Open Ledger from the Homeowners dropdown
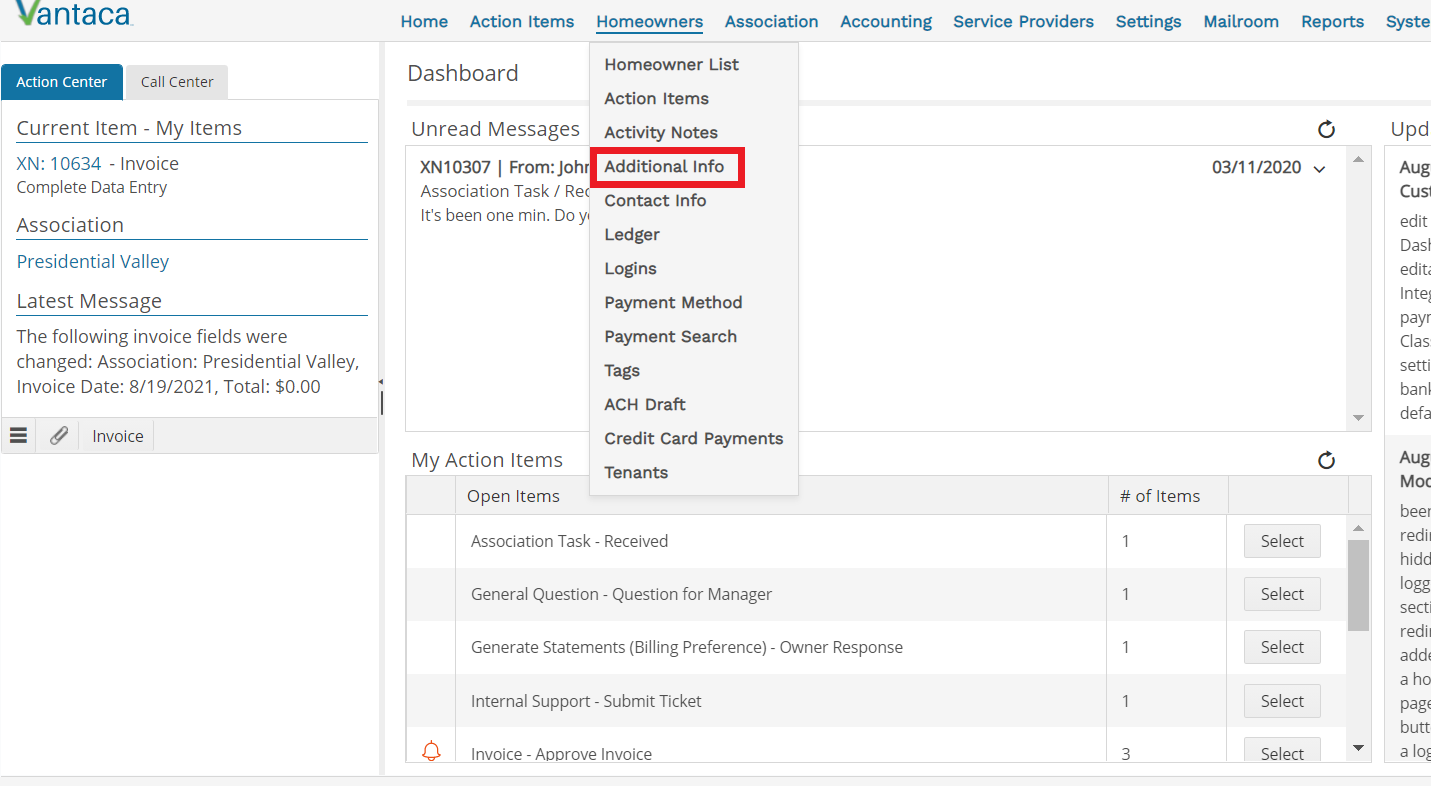Viewport: 1431px width, 786px height. 631,234
